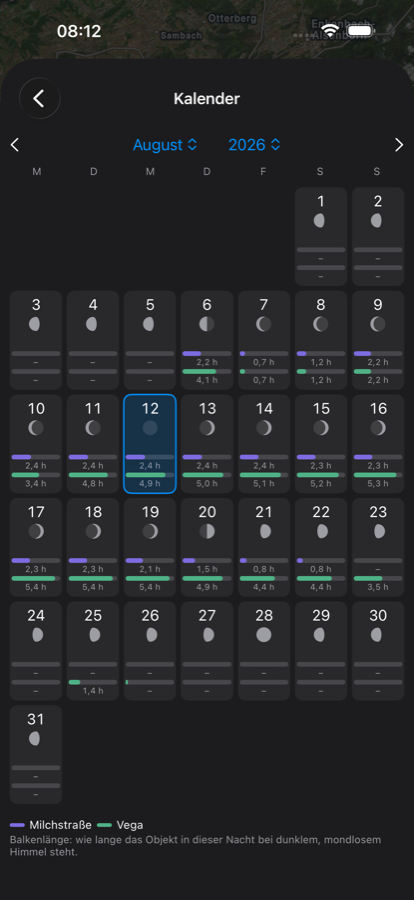The width and height of the screenshot is (414, 900).
Task: Click moon phase icon on day 8
Action: point(320,324)
